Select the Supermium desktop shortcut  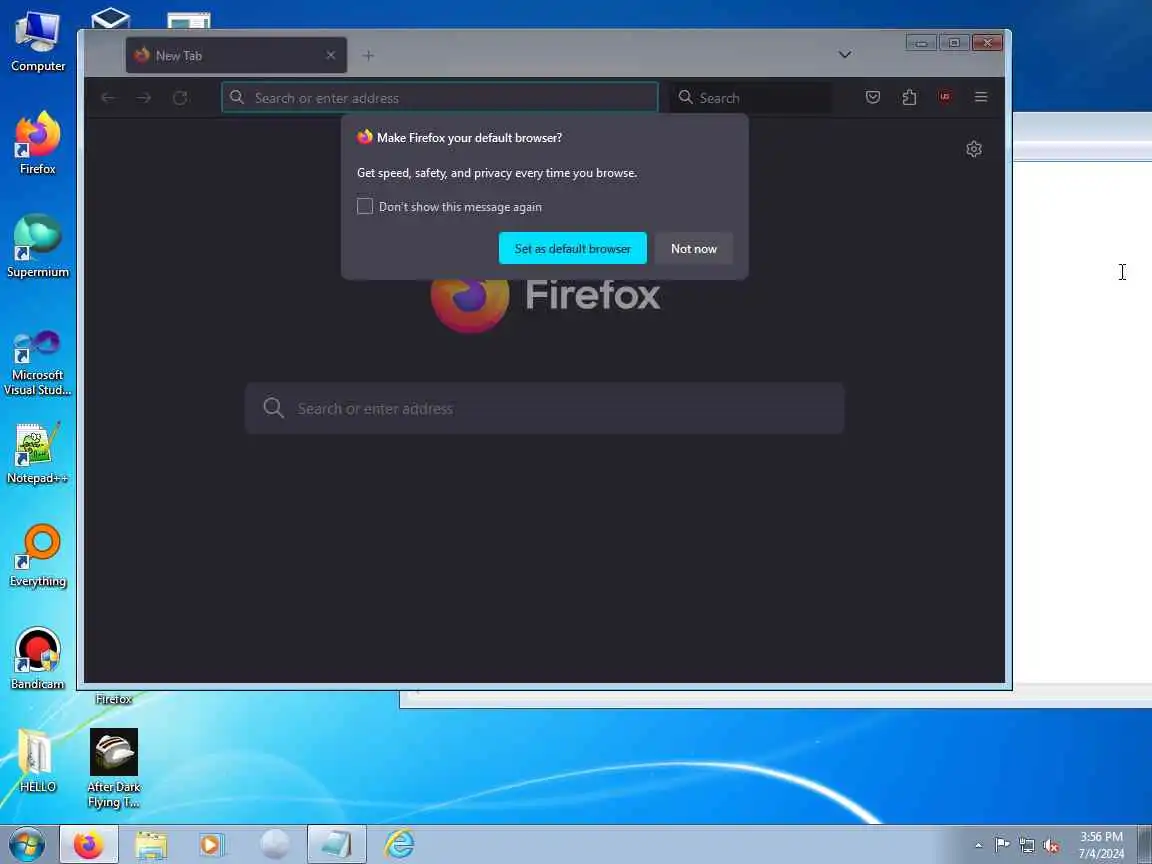tap(37, 246)
